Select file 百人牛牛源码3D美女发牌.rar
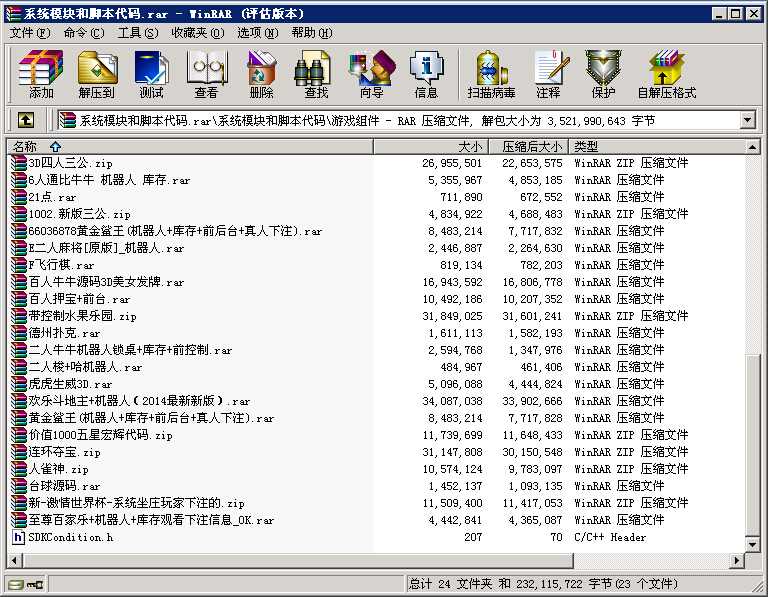Screen dimensions: 768x597 pos(106,282)
